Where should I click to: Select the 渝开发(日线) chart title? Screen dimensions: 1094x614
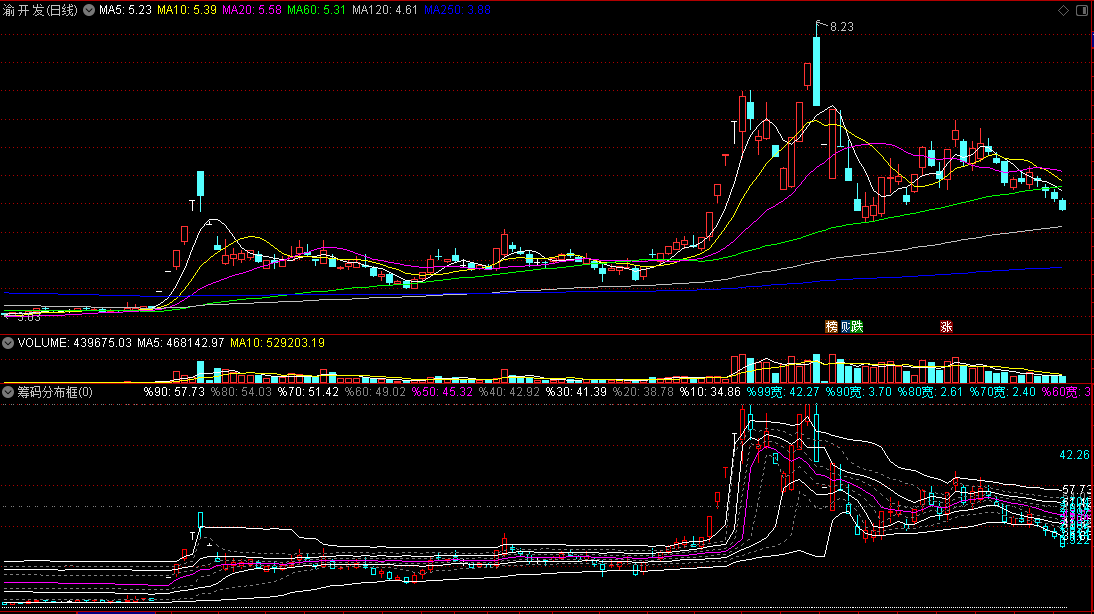[40, 10]
